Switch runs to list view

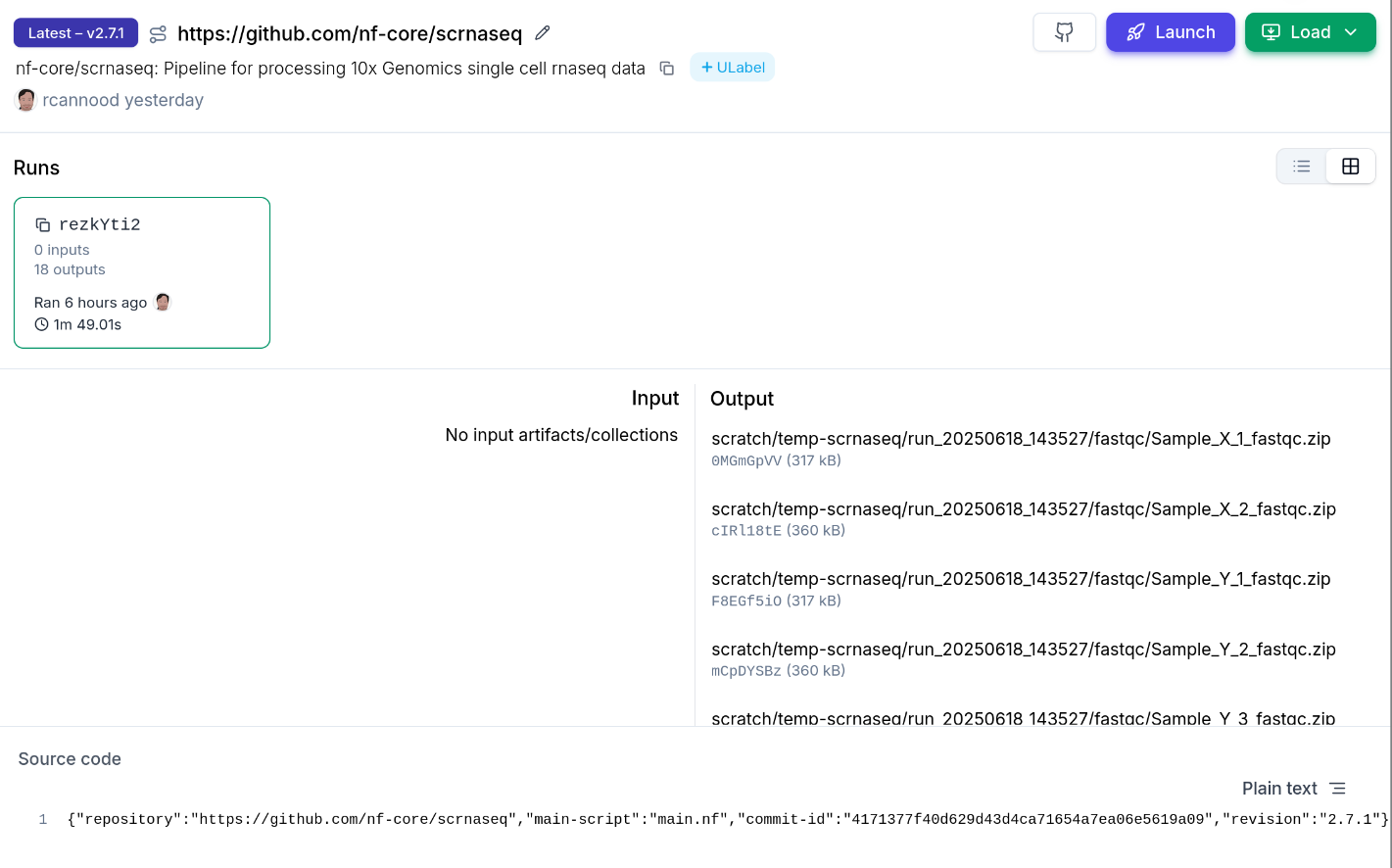(1301, 167)
